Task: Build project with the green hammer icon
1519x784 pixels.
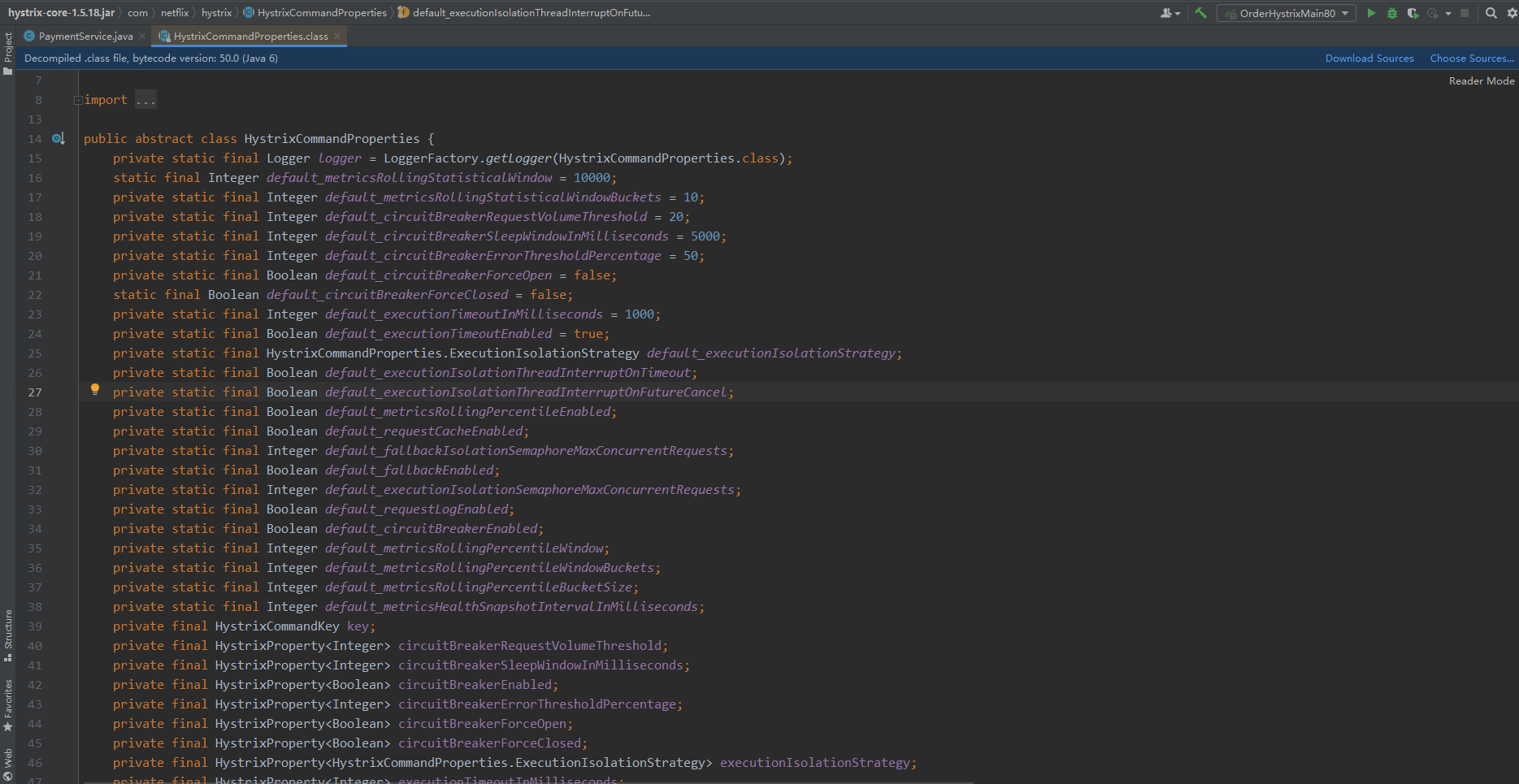Action: (x=1200, y=13)
